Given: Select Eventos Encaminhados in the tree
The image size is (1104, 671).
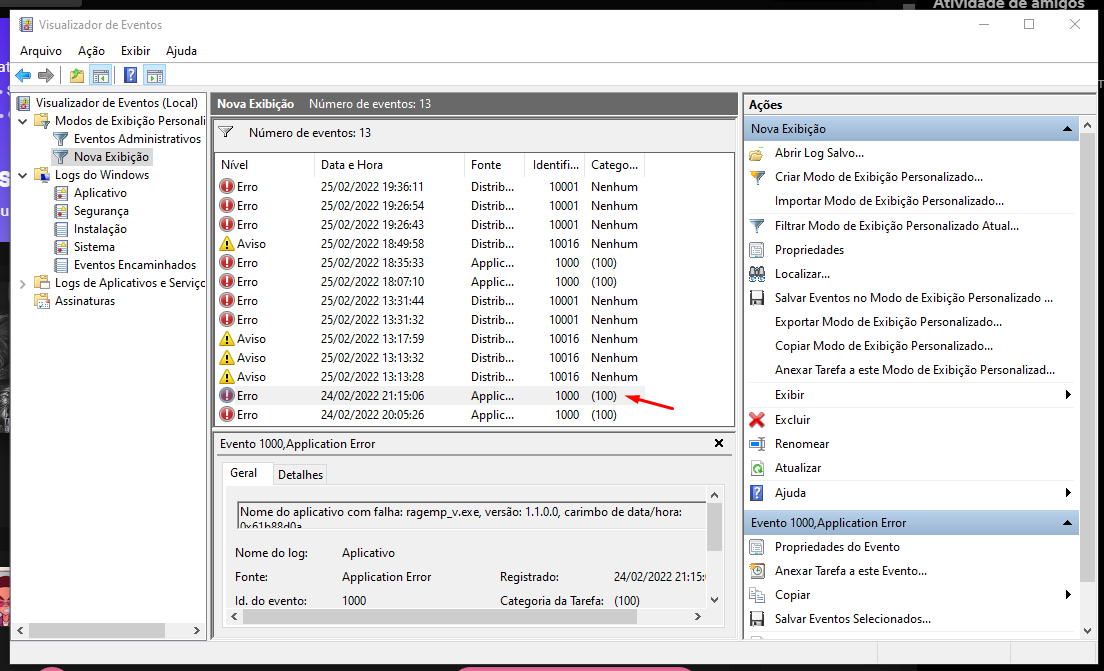Looking at the screenshot, I should (x=134, y=265).
